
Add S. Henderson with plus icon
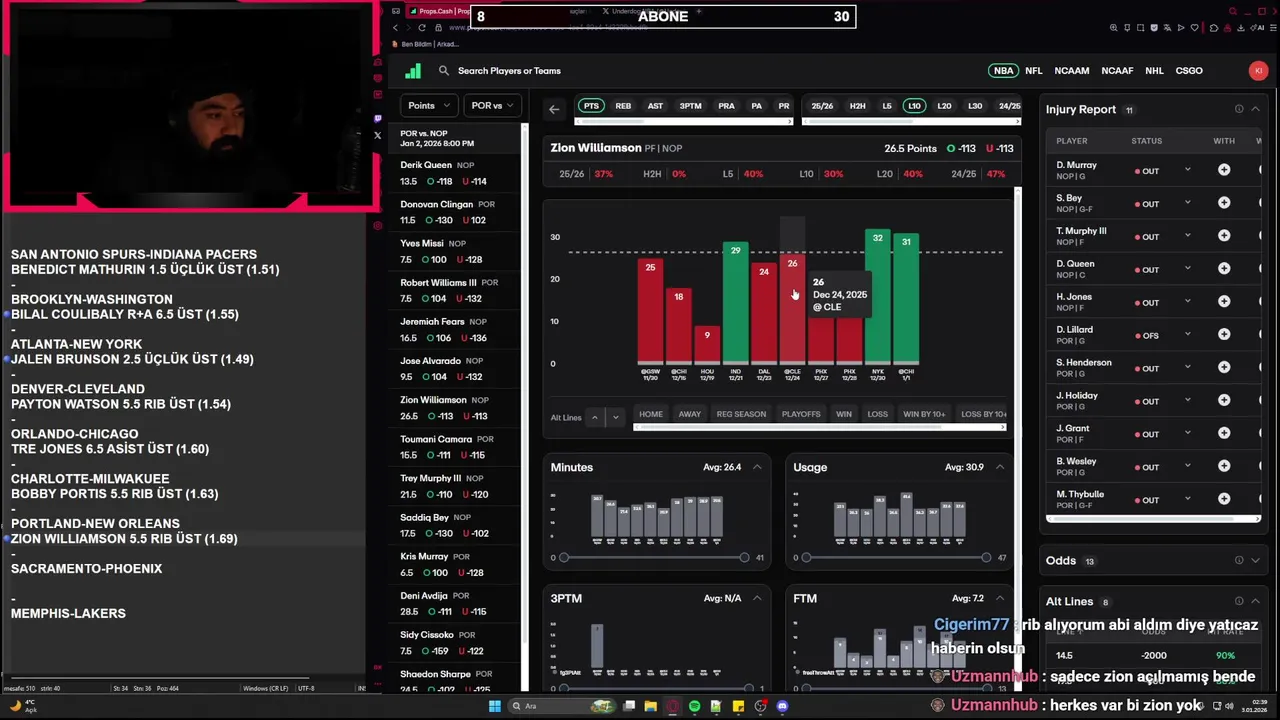[1224, 368]
